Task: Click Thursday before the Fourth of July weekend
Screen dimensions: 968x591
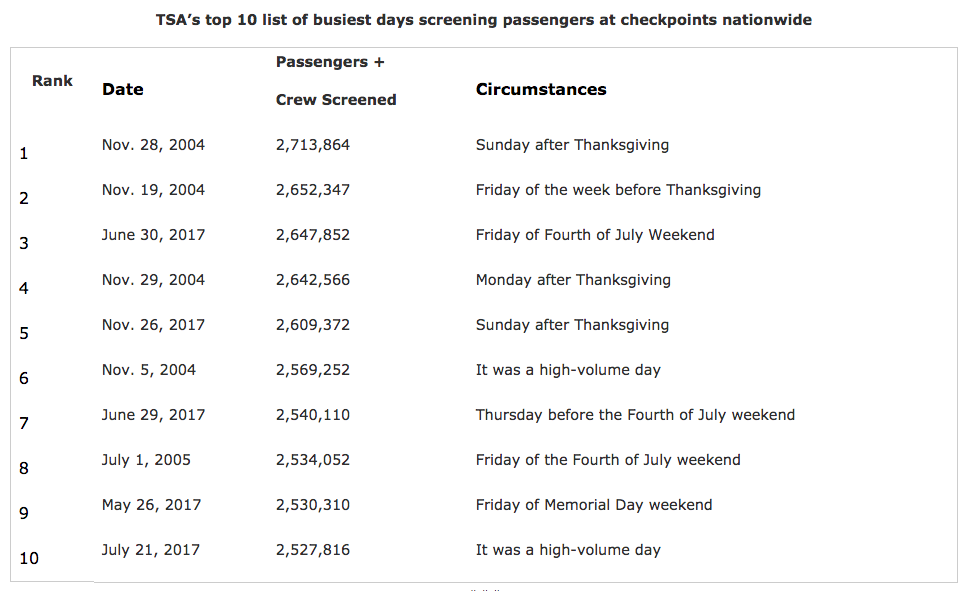Action: [635, 415]
